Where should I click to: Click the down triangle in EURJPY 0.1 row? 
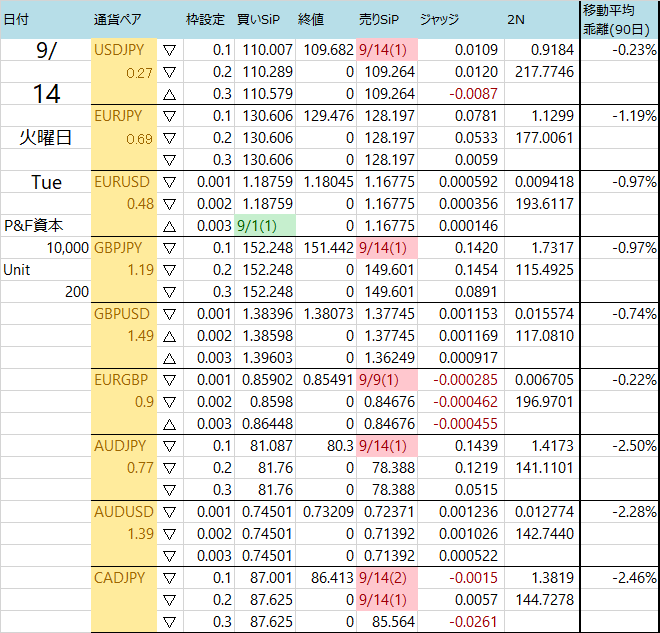(x=169, y=117)
